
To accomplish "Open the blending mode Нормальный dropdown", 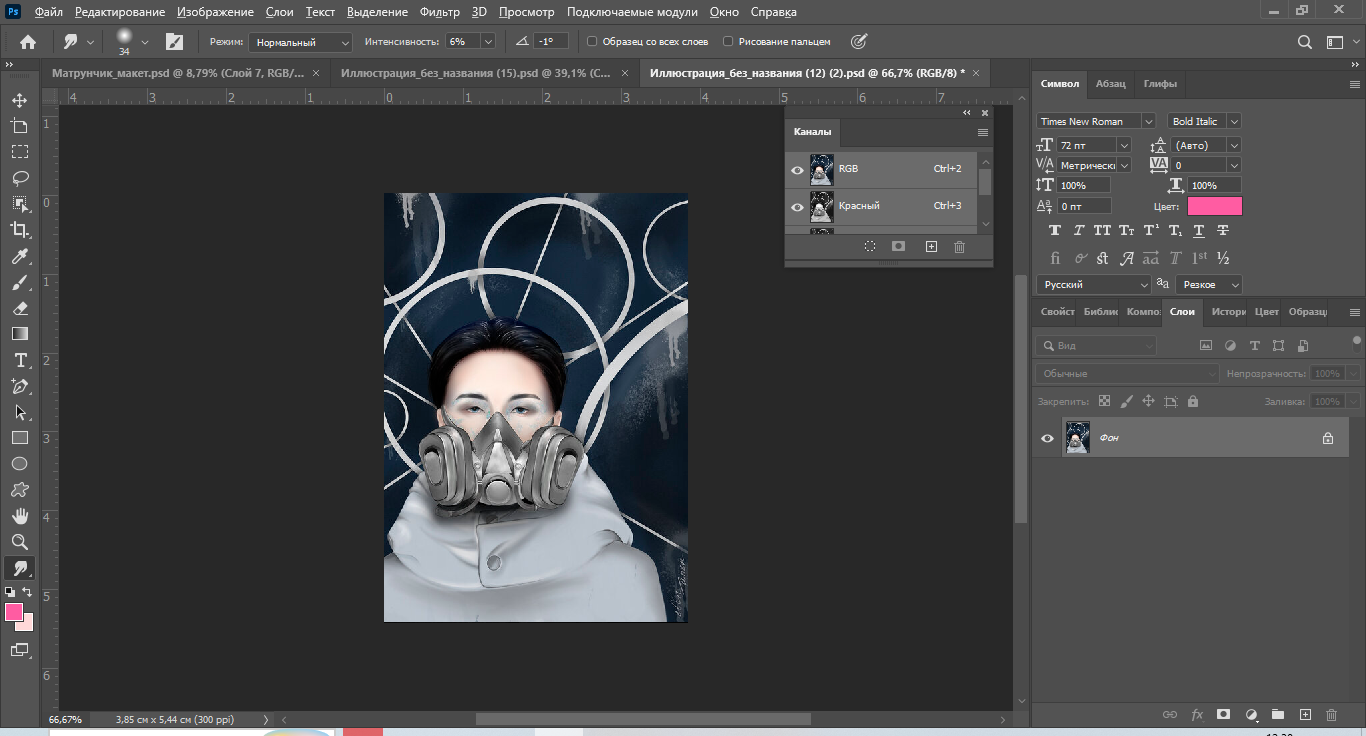I will point(301,42).
